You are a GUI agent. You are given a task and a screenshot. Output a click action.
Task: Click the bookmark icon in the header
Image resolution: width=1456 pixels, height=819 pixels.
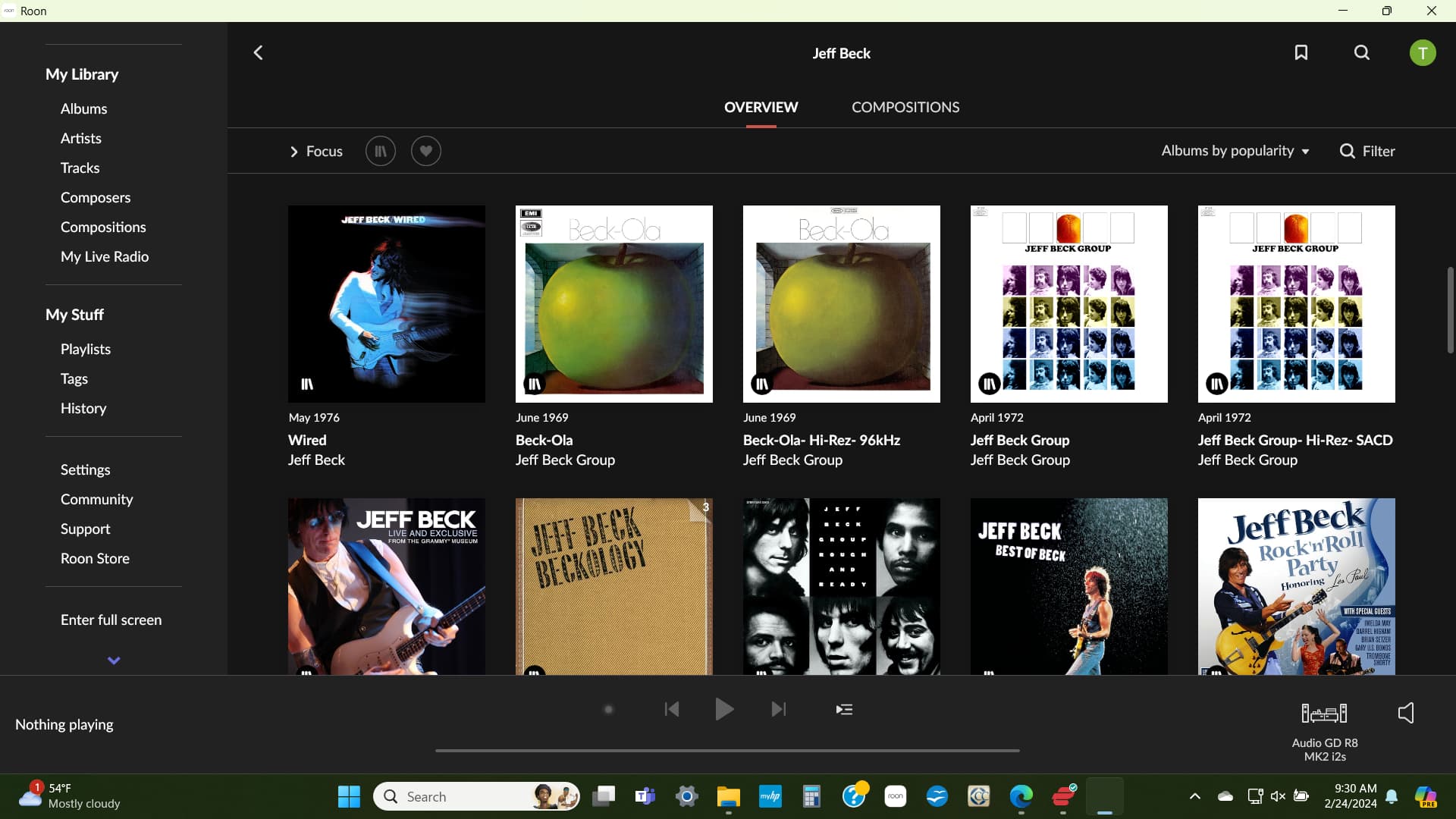point(1301,52)
